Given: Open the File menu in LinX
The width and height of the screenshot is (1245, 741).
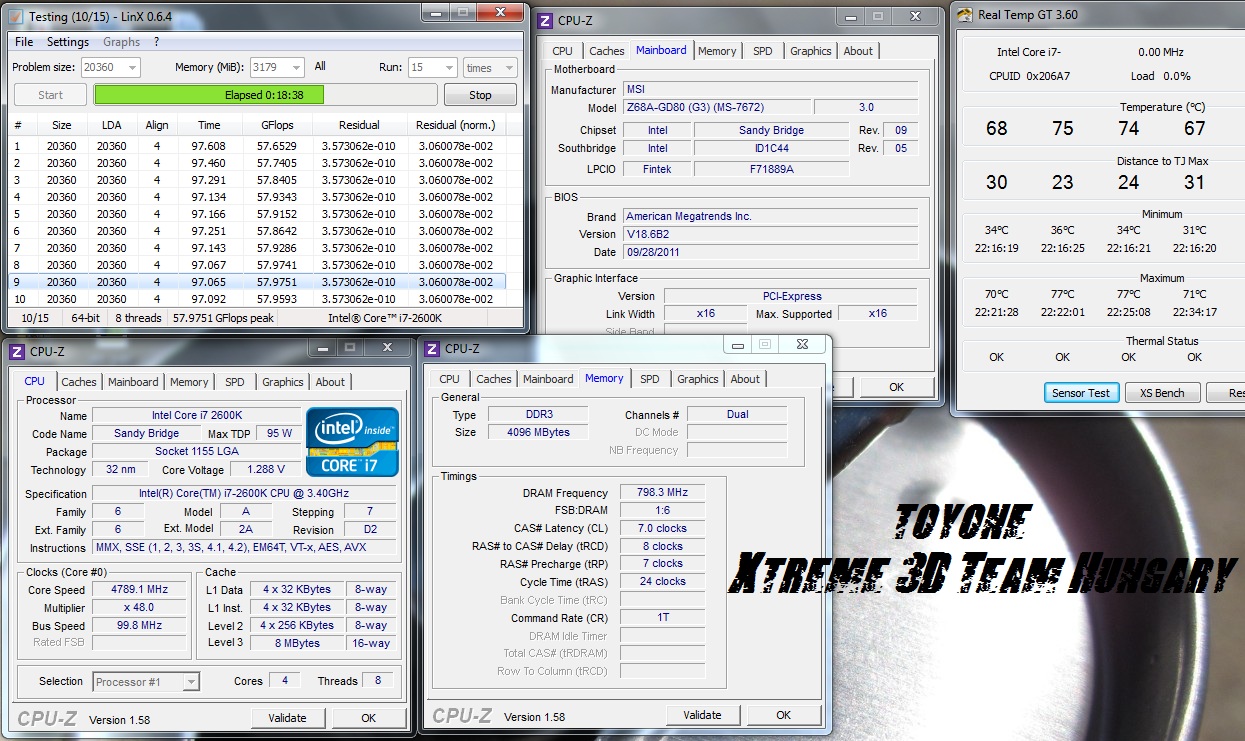Looking at the screenshot, I should [x=24, y=42].
